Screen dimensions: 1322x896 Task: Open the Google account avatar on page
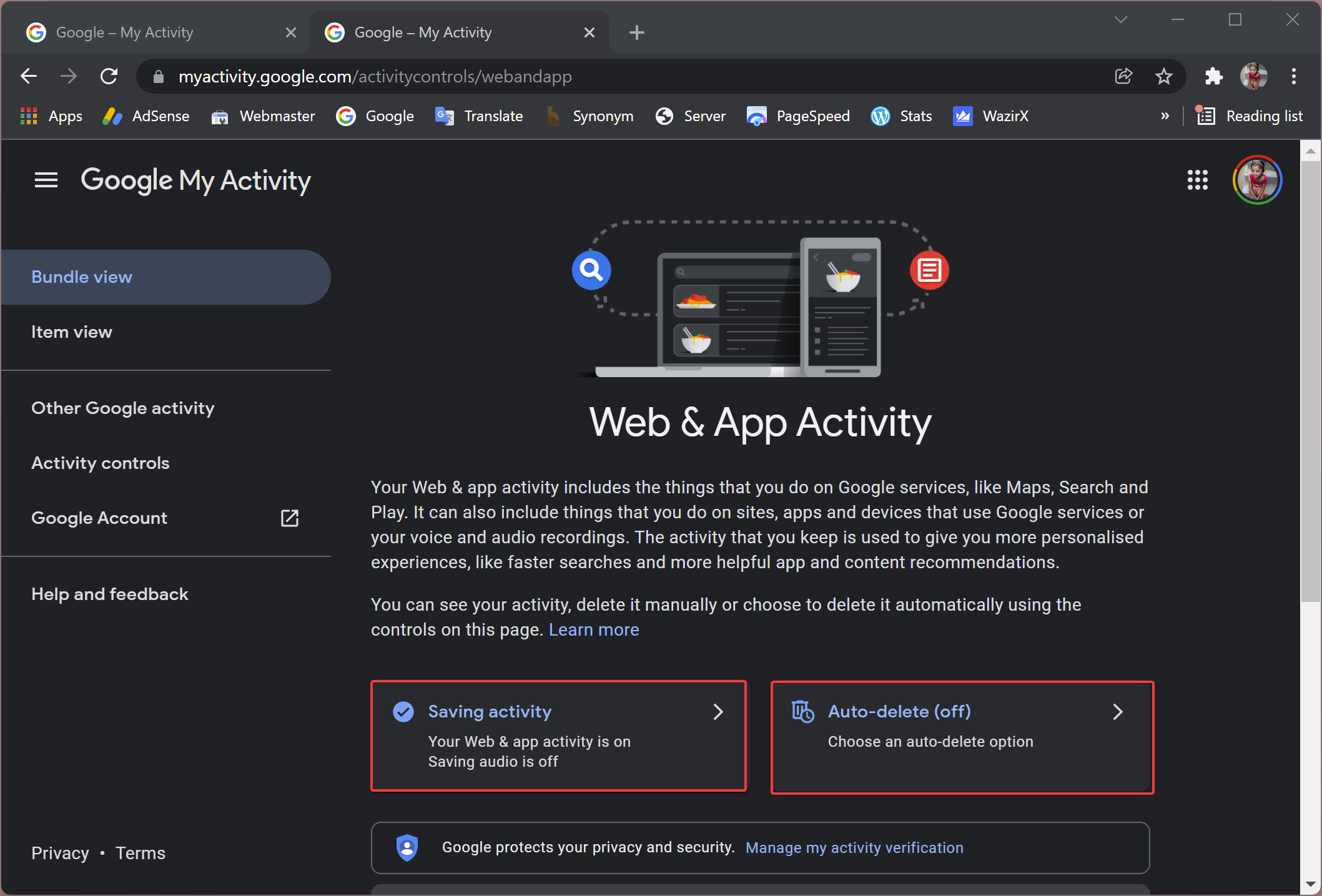tap(1257, 180)
